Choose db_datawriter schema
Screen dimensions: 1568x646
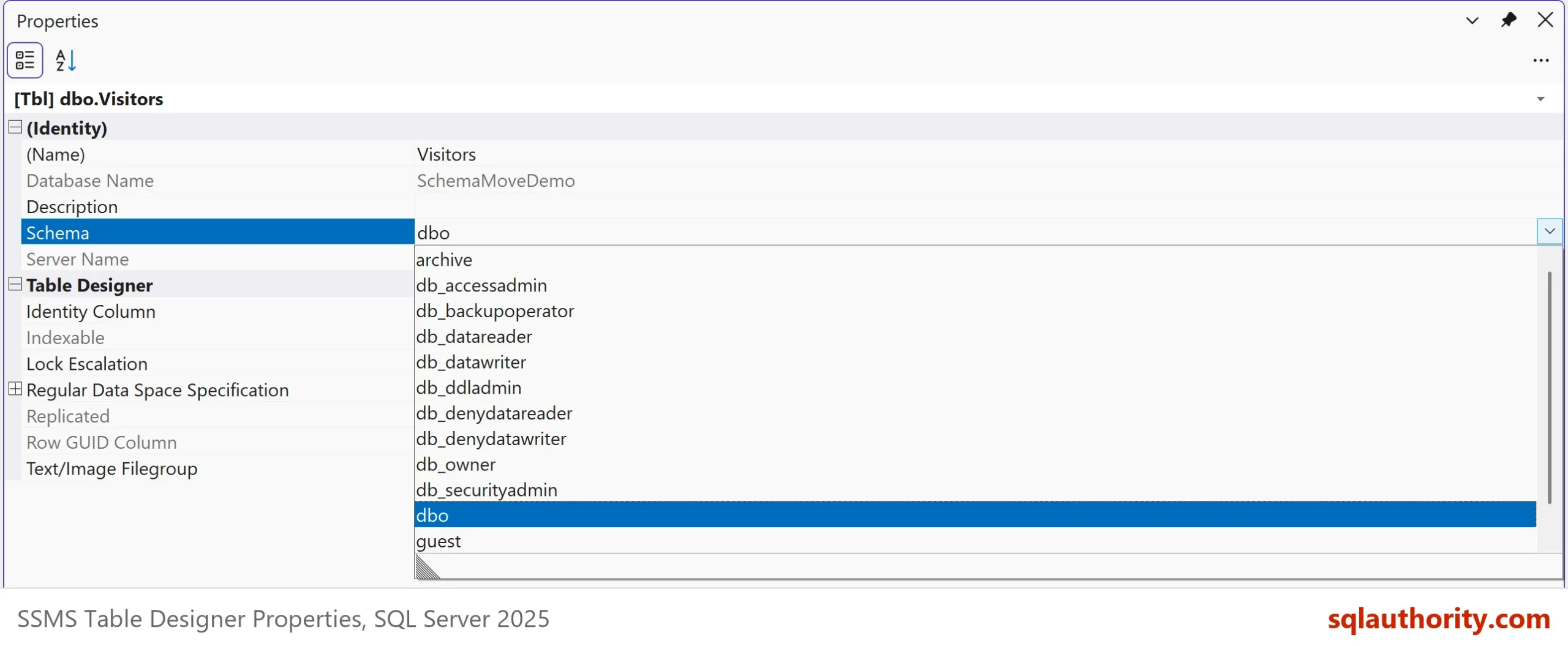pyautogui.click(x=975, y=362)
